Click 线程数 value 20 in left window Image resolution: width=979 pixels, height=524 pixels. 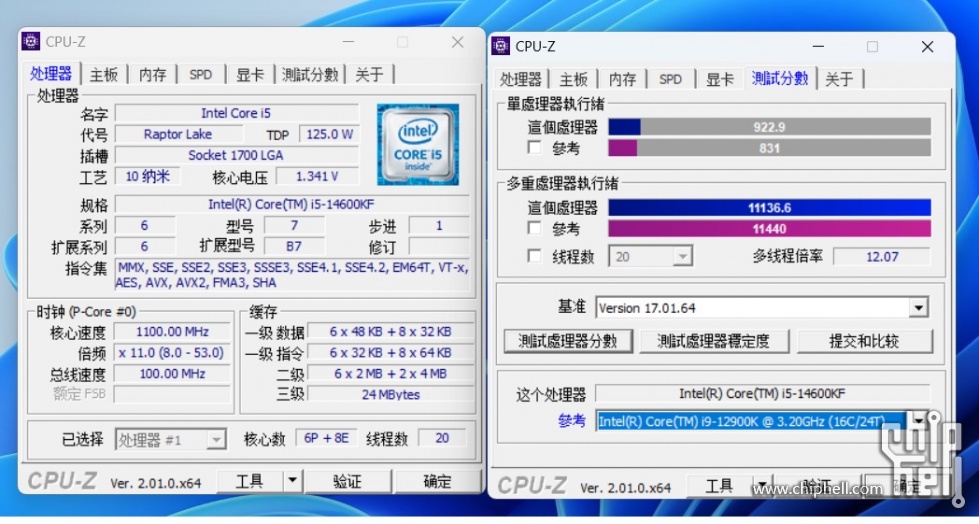coord(442,438)
